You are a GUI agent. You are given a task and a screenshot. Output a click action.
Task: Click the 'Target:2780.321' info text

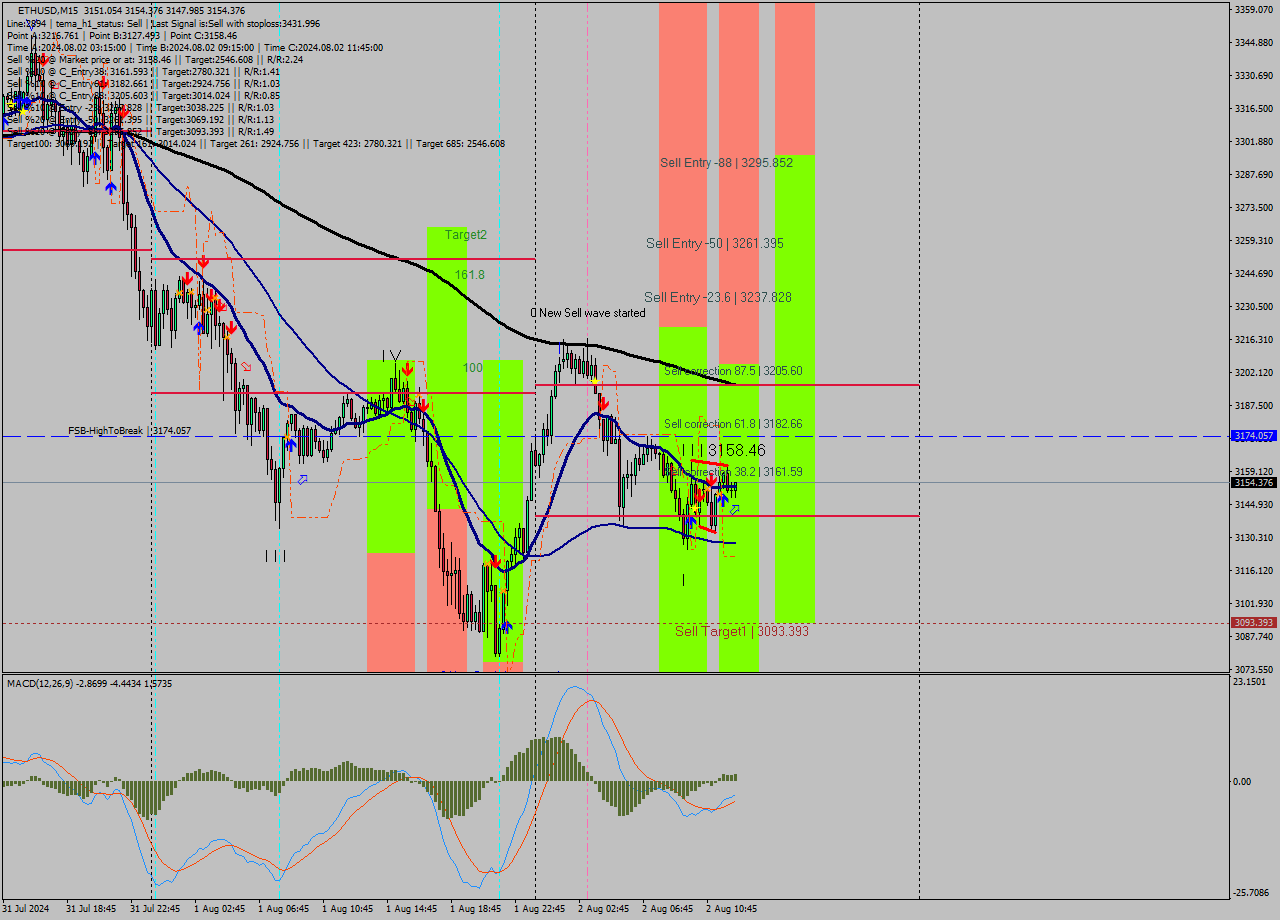click(192, 71)
